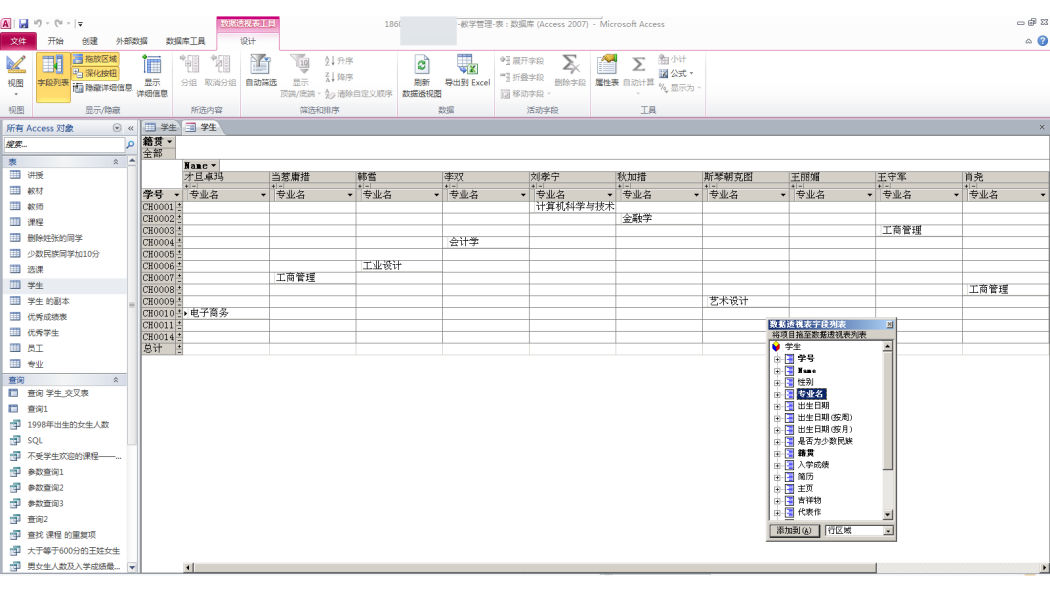
Task: Open 专业名 dropdown under 李双
Action: tap(523, 195)
